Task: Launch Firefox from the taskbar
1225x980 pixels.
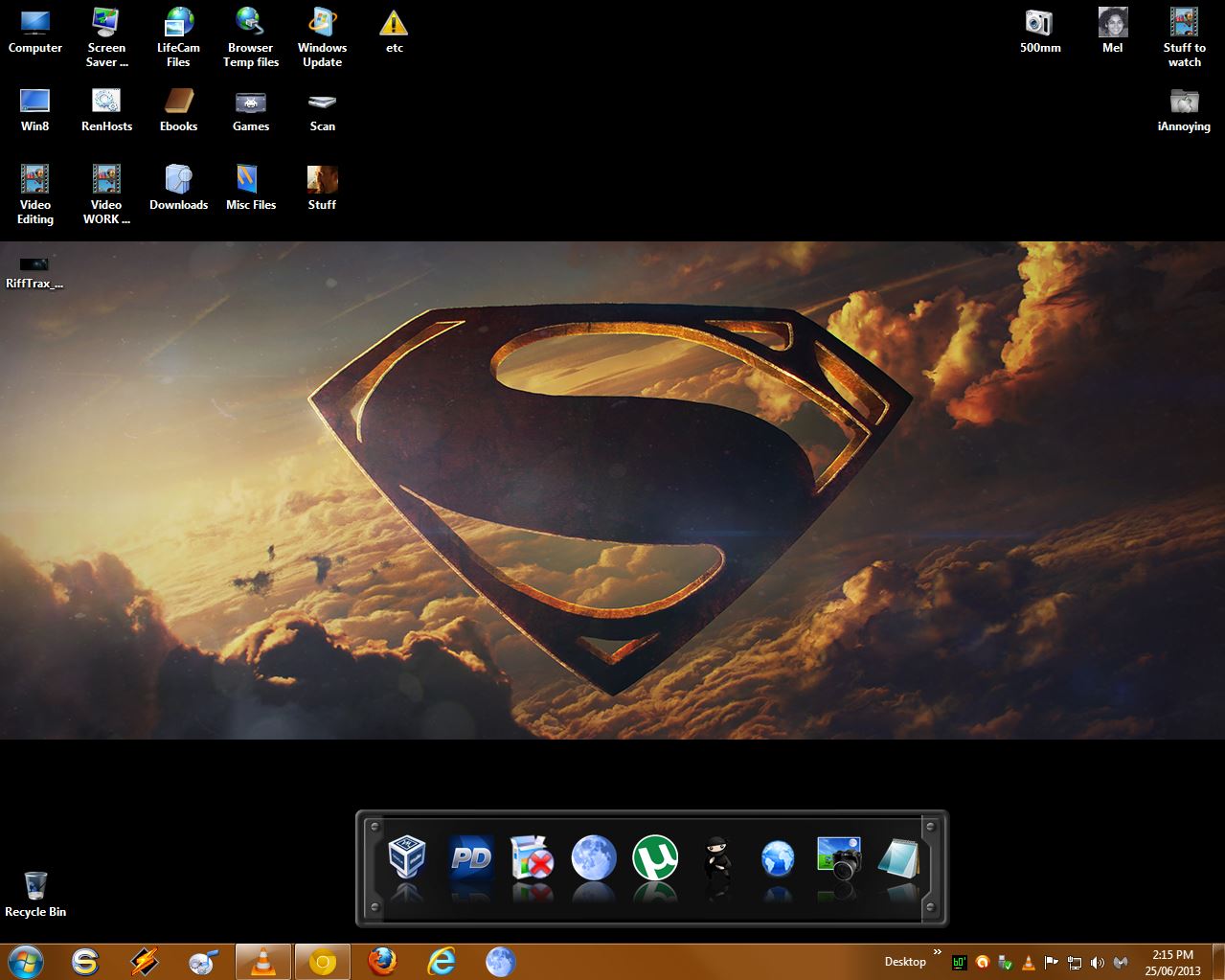Action: click(x=382, y=961)
